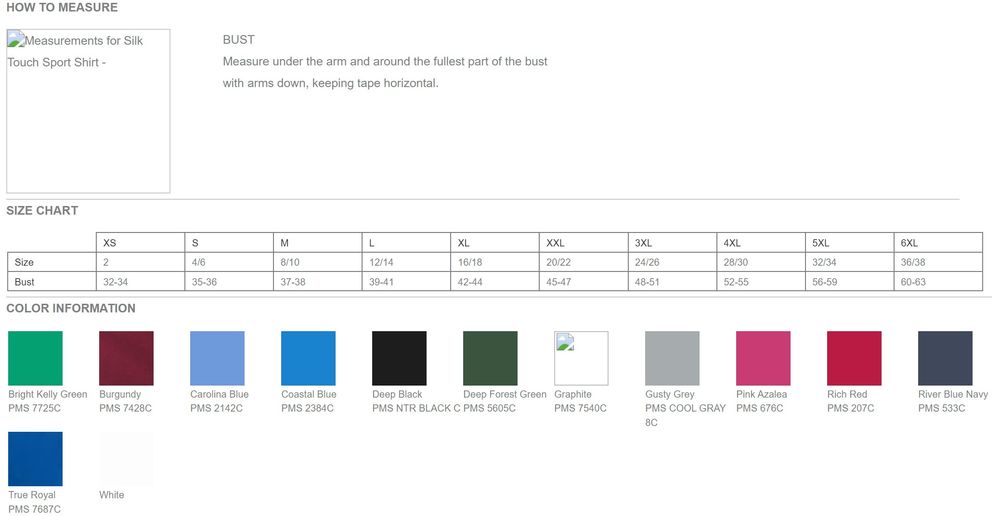
Task: Select the Rich Red color swatch
Action: 854,358
